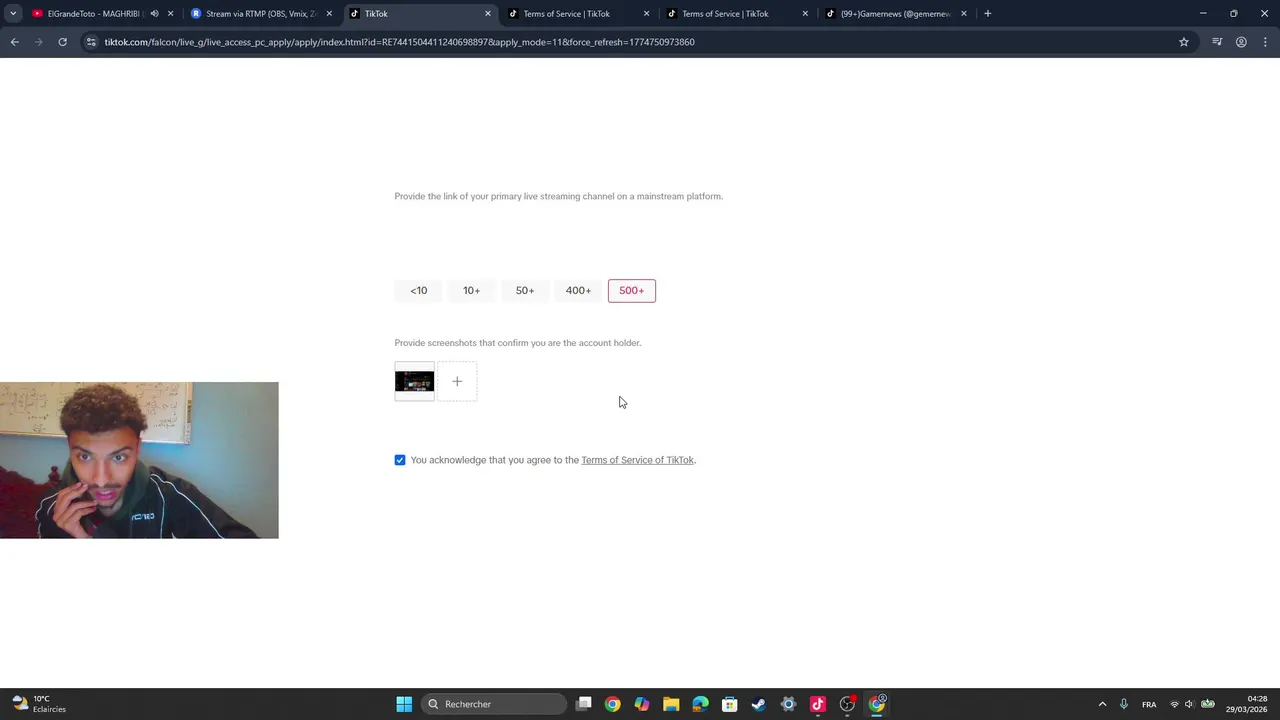Select the 400+ viewers option
The width and height of the screenshot is (1280, 720).
(x=578, y=291)
